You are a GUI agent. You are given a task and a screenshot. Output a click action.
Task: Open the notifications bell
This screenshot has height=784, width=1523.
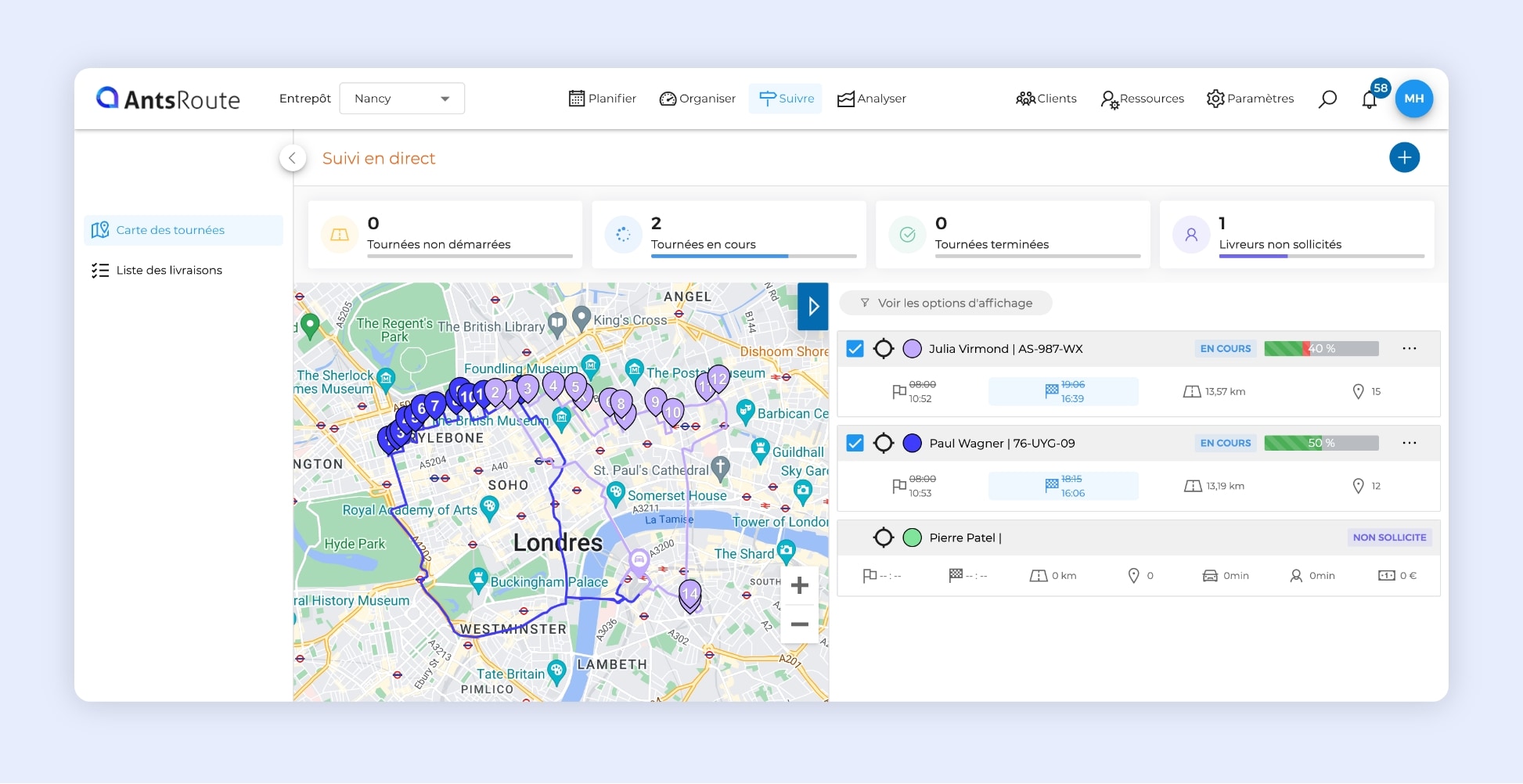[1370, 99]
